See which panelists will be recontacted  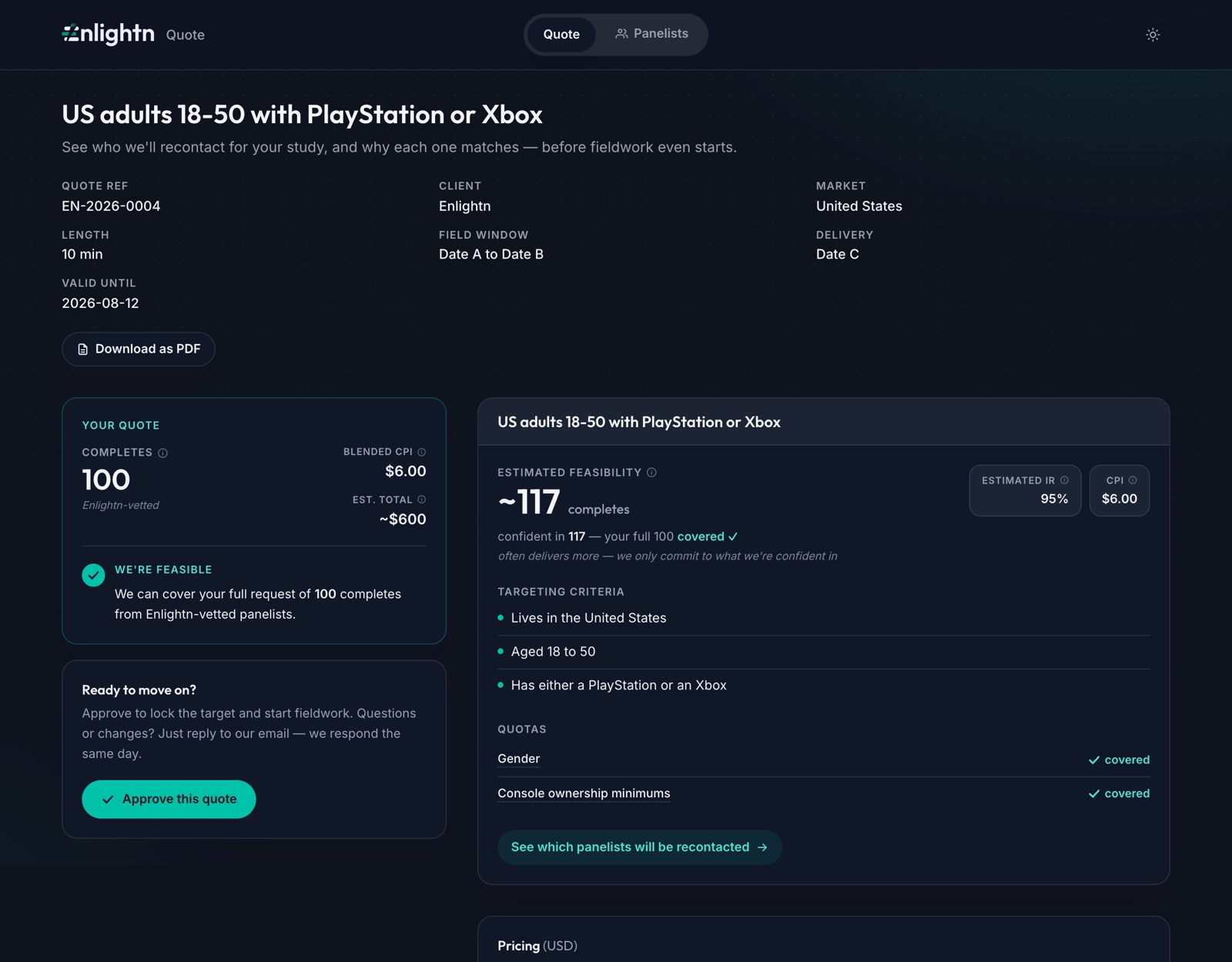[x=640, y=847]
